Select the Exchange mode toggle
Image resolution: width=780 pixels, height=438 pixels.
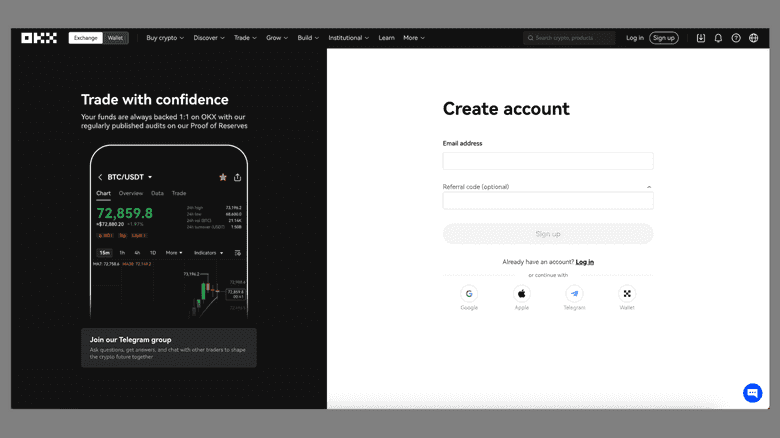[x=86, y=38]
